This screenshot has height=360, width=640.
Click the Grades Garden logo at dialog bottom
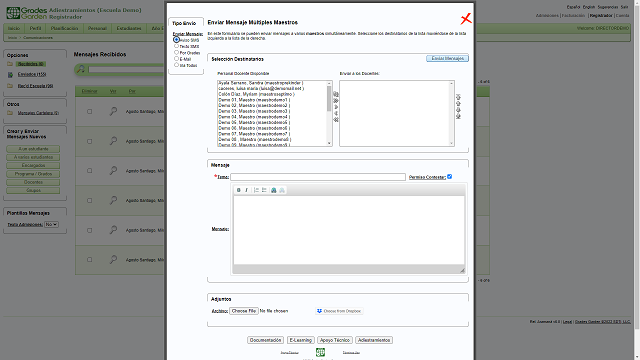pyautogui.click(x=320, y=352)
